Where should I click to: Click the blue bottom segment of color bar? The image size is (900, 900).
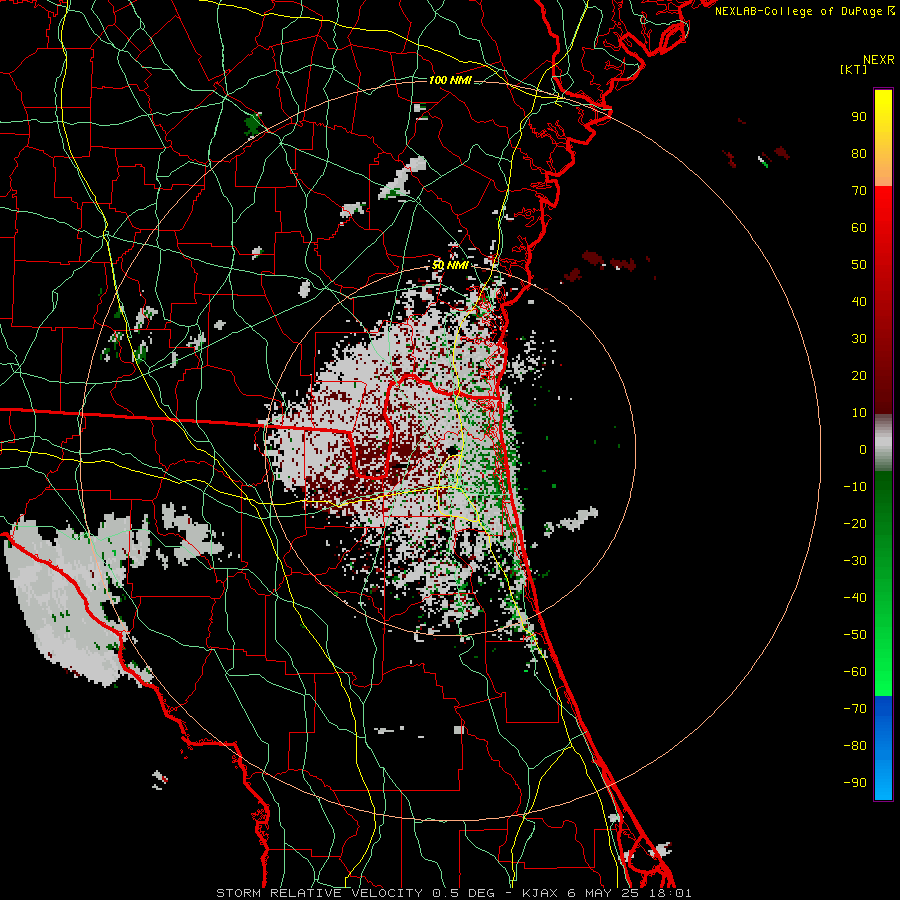[883, 748]
